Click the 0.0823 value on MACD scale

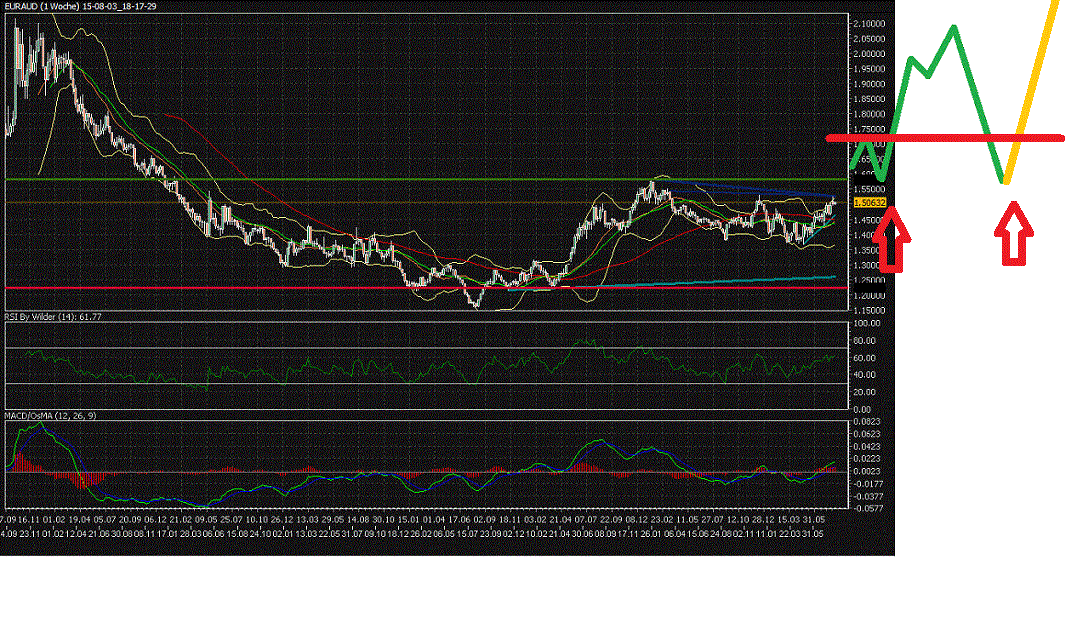868,422
